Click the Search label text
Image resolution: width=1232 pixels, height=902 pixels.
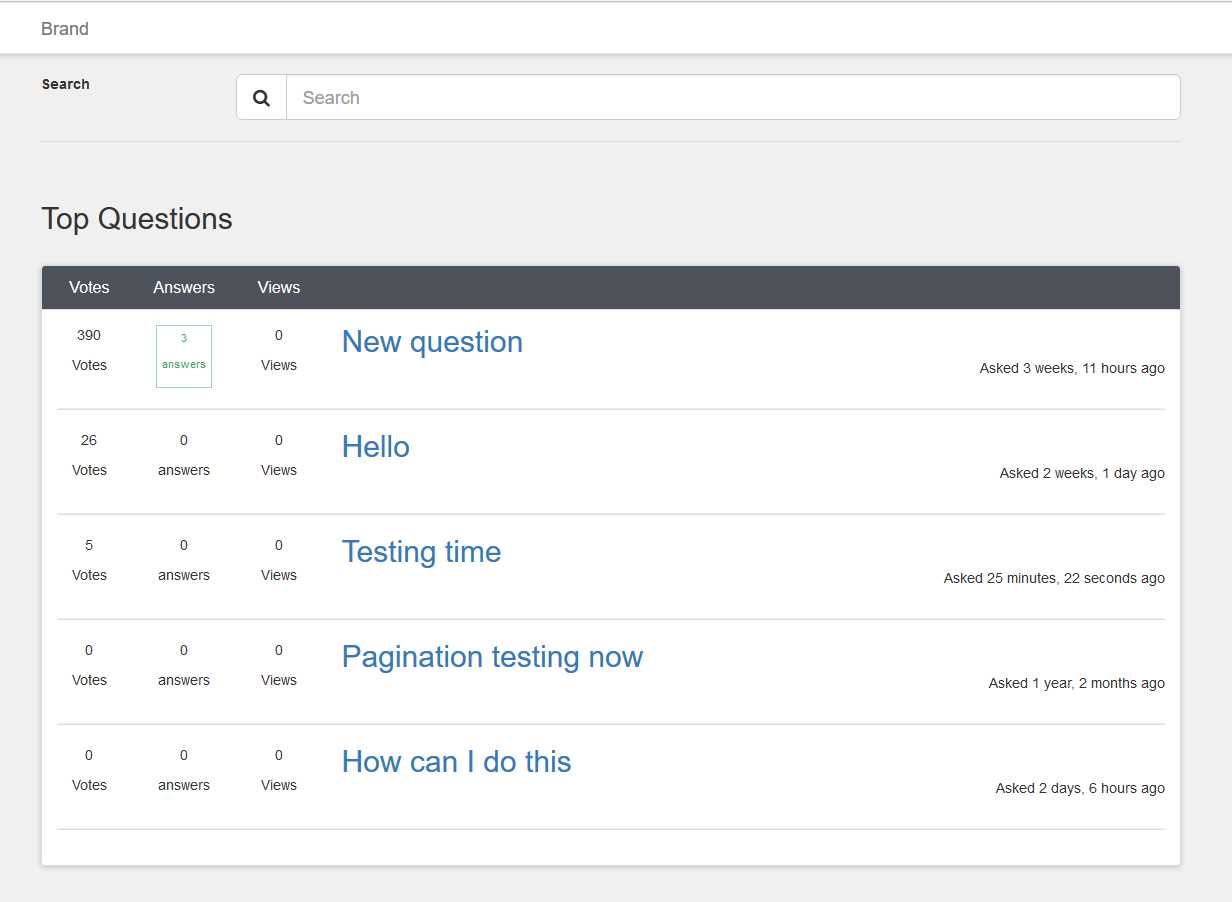(66, 84)
